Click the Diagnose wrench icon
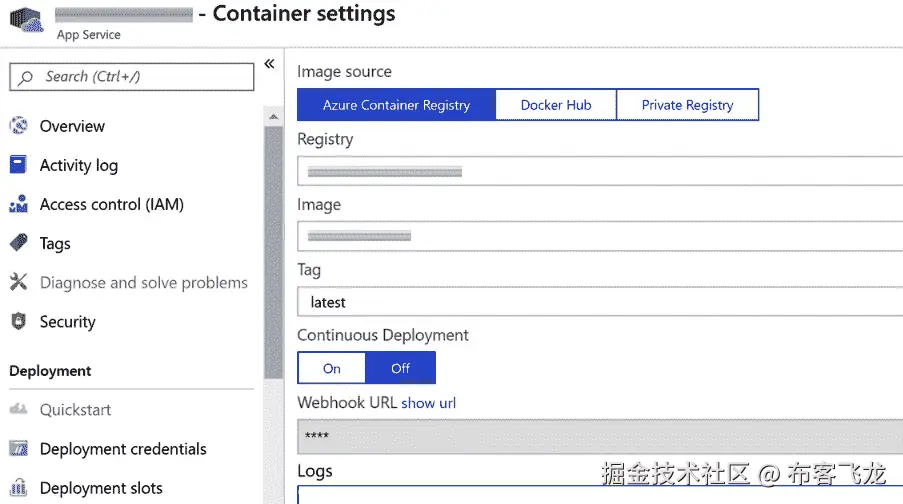Screen dimensions: 903x504 tap(18, 282)
